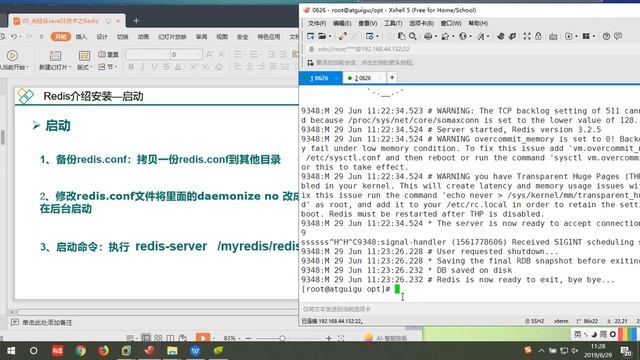
Task: Click WPS slide sorter view icon
Action: coord(158,338)
